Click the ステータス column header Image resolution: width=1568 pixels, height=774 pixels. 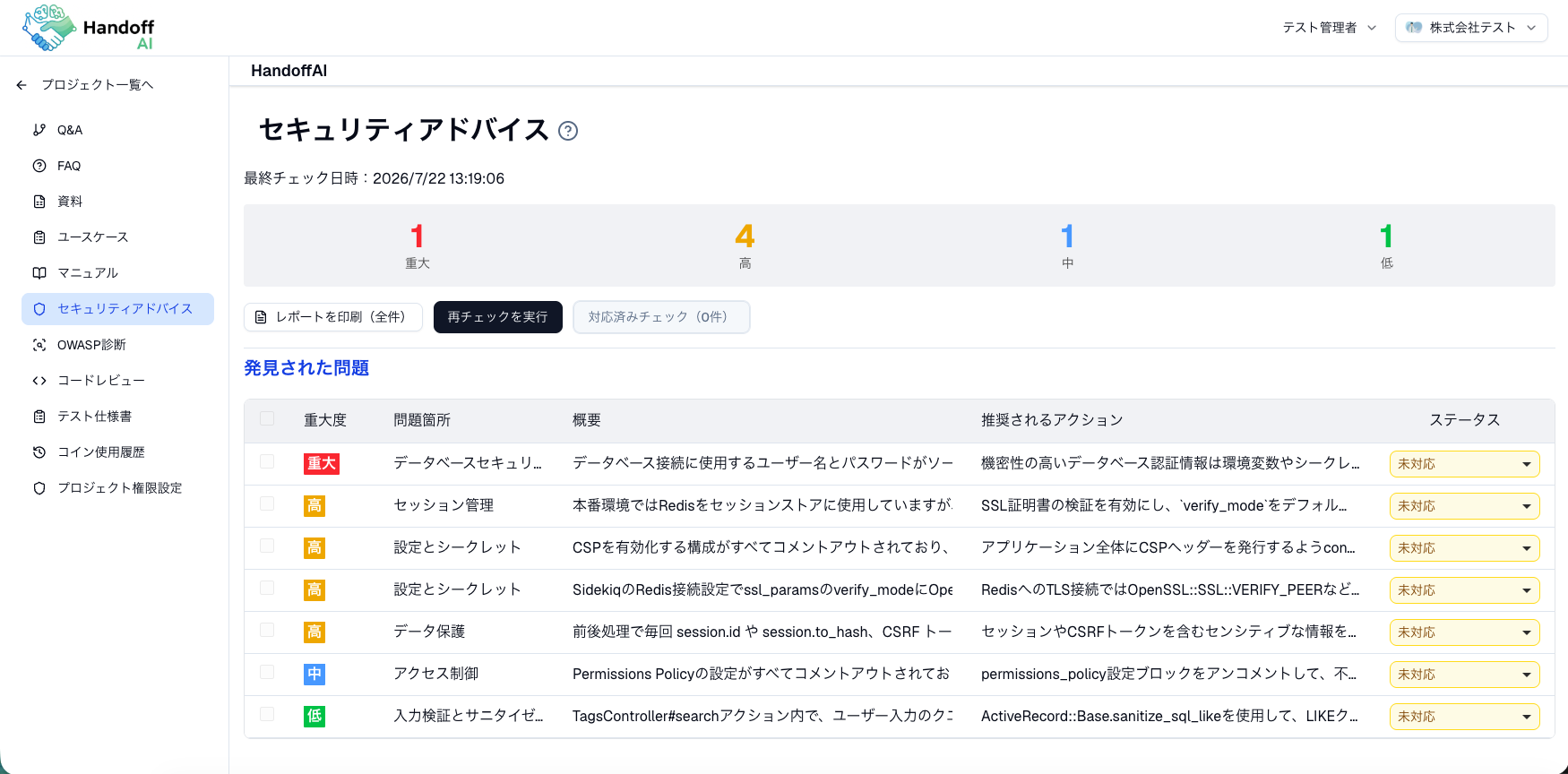point(1464,420)
